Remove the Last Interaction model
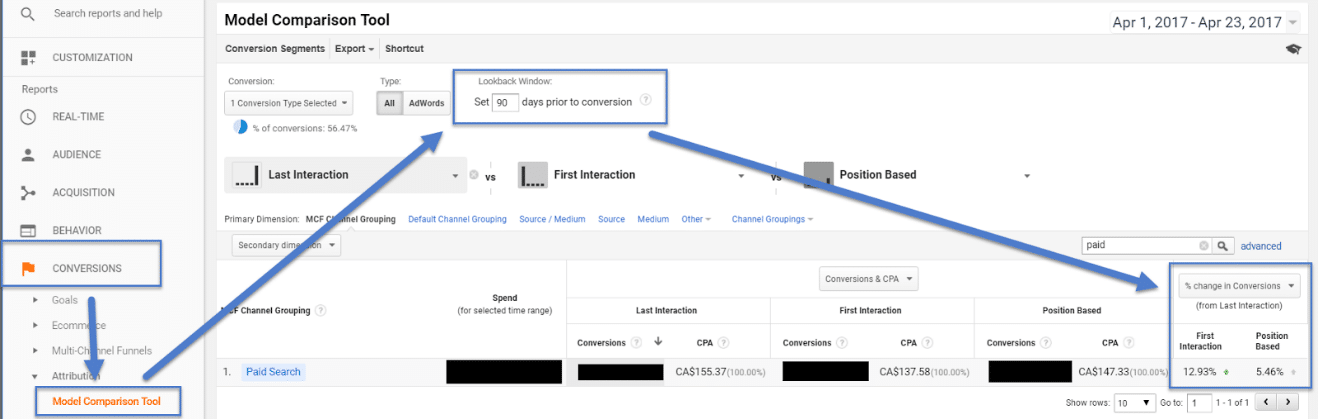The image size is (1318, 419). [x=473, y=176]
